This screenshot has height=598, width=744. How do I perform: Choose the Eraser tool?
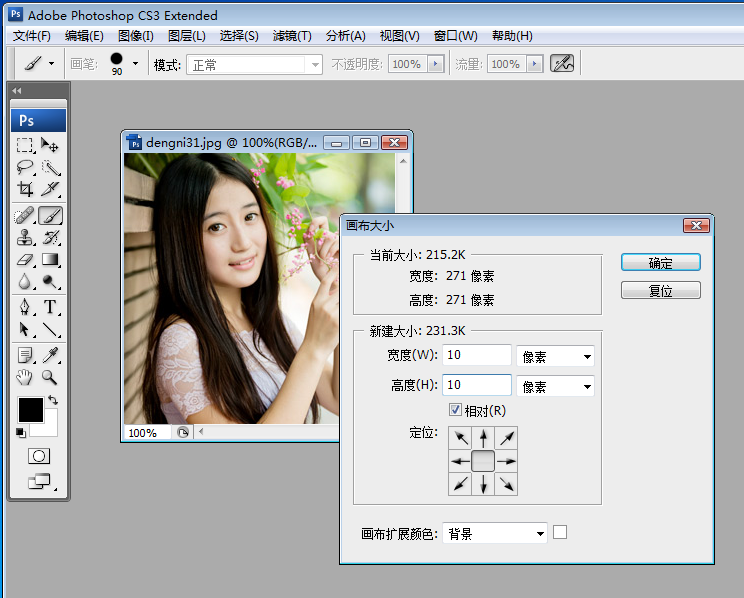point(25,260)
